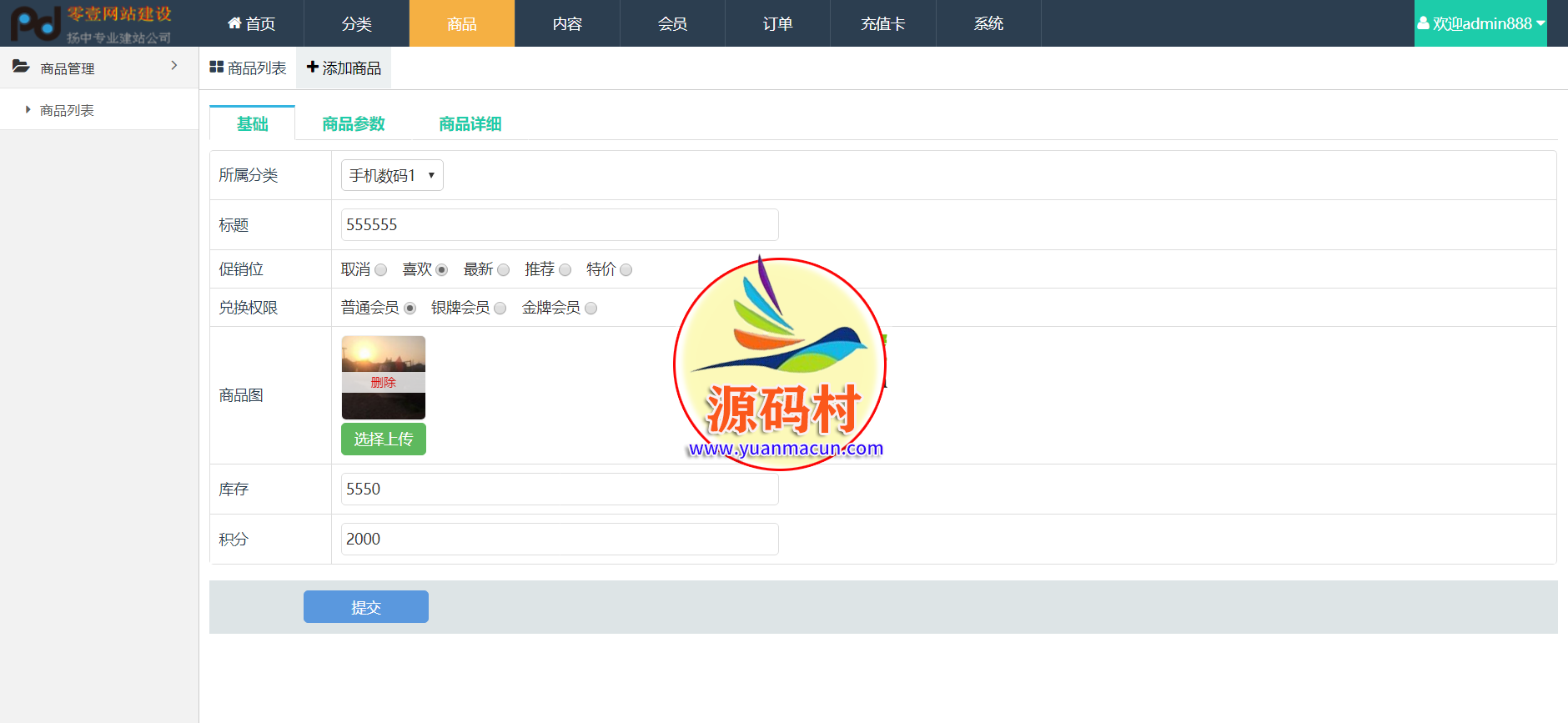
Task: Select the 最新 promotion radio button
Action: 504,270
